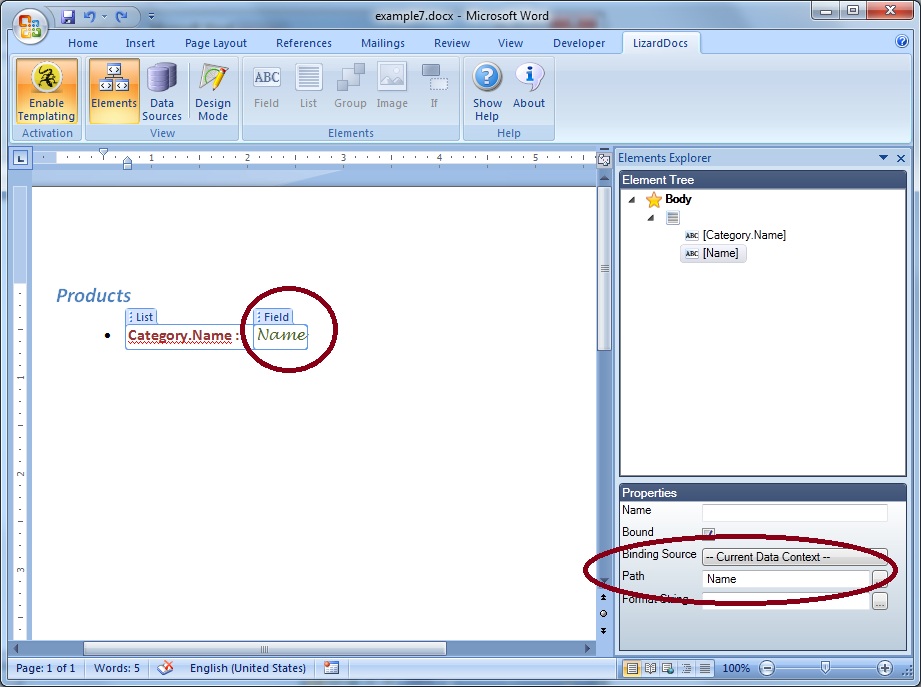Click the Previous Page button

point(603,597)
